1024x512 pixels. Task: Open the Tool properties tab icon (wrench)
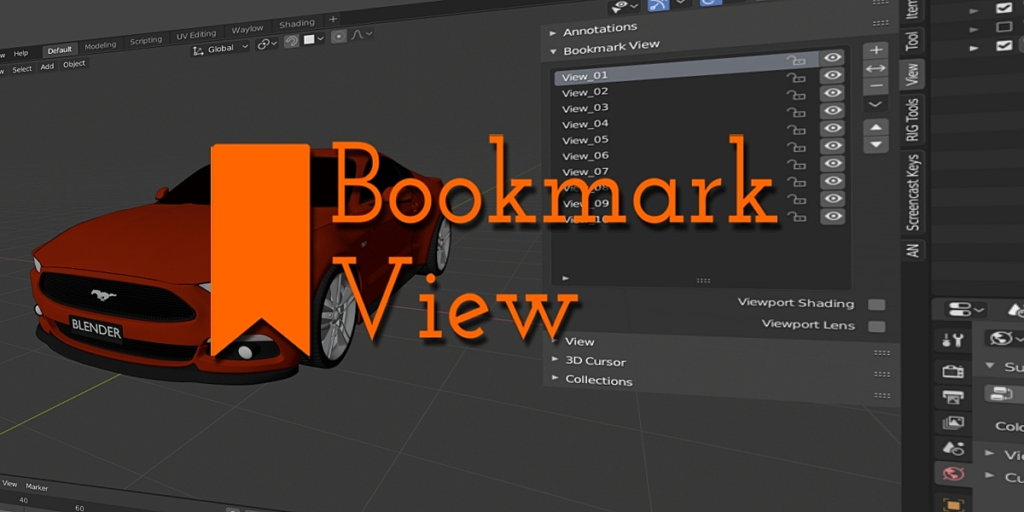tap(953, 341)
